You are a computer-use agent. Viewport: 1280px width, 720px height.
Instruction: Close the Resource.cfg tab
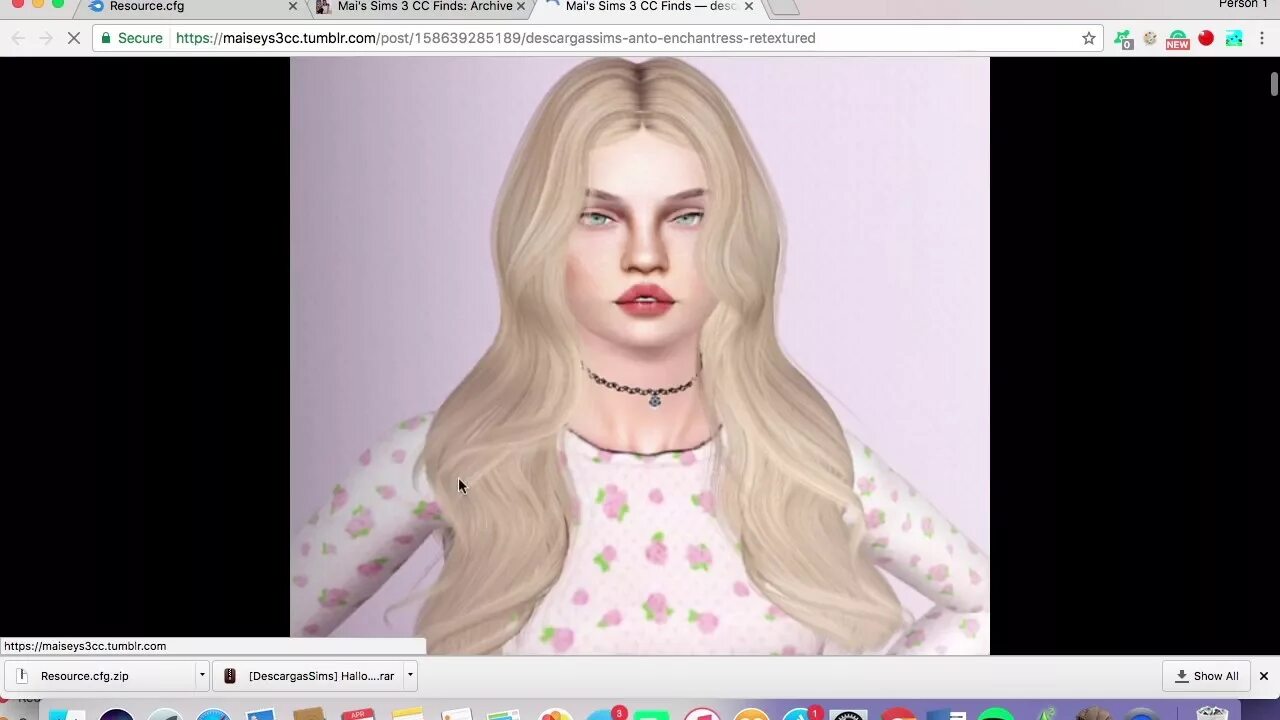point(293,6)
